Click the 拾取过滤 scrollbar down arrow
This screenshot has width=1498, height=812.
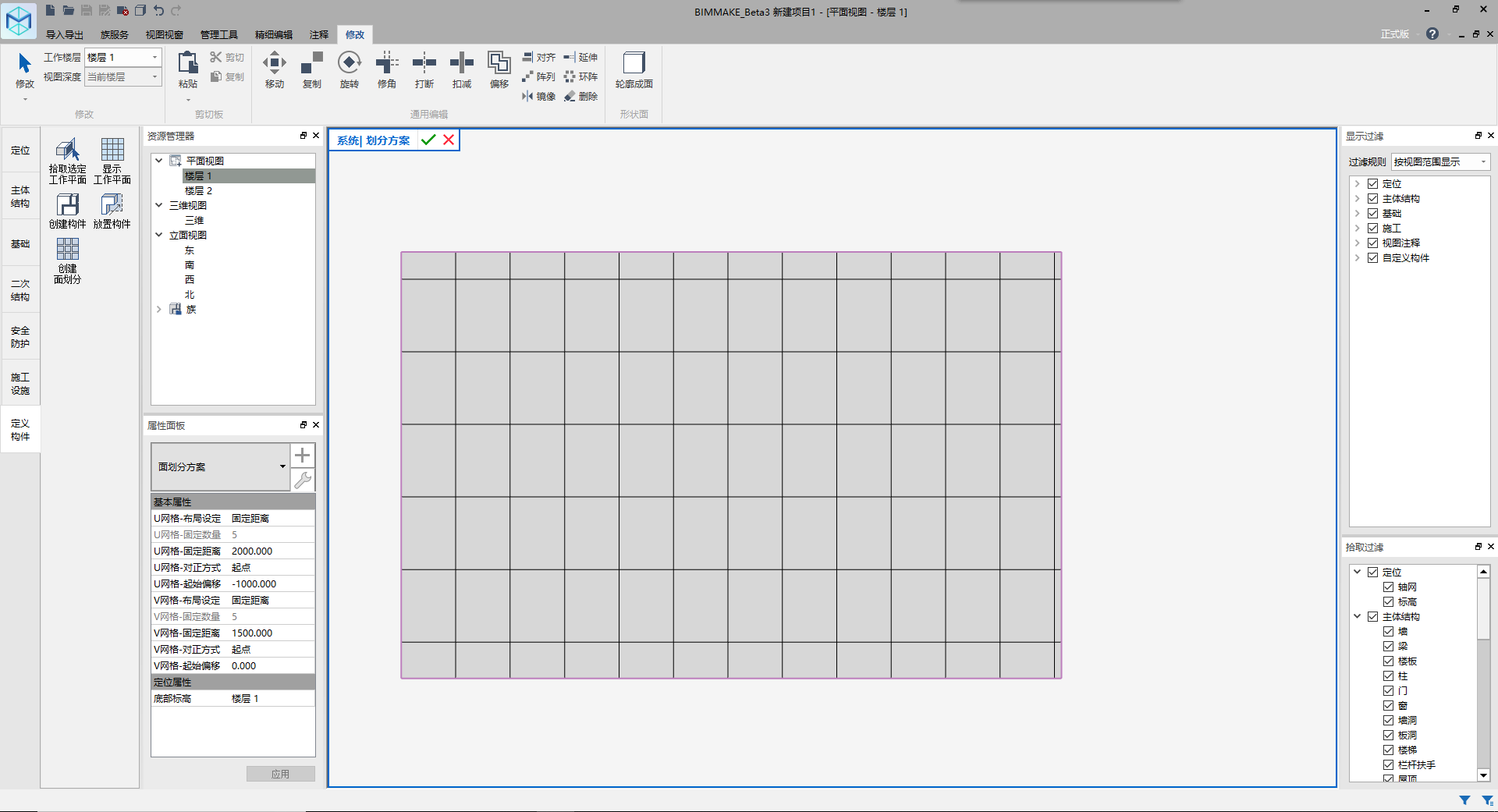coord(1483,775)
